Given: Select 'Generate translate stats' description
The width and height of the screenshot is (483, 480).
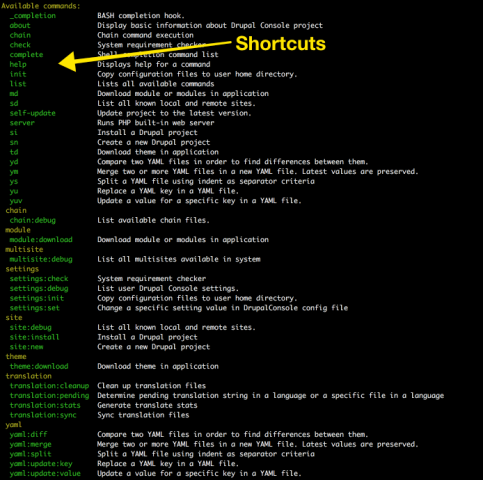Looking at the screenshot, I should coord(147,405).
